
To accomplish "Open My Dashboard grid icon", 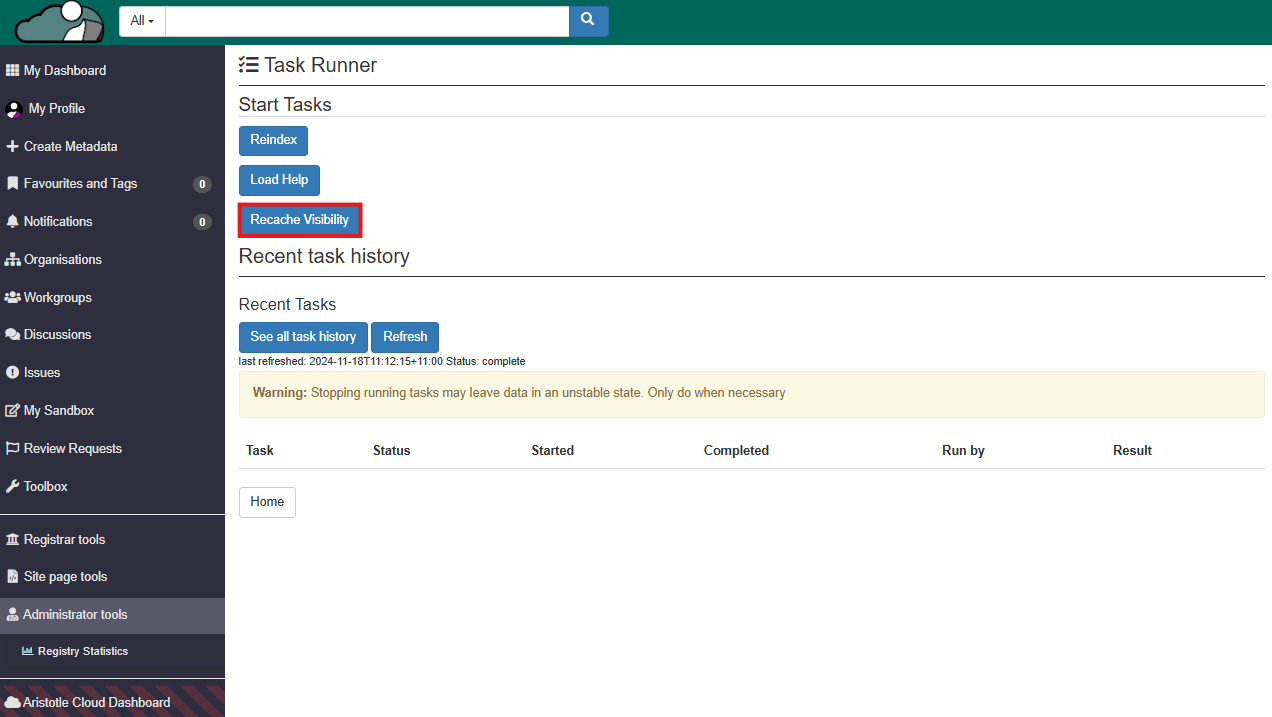I will pos(12,71).
